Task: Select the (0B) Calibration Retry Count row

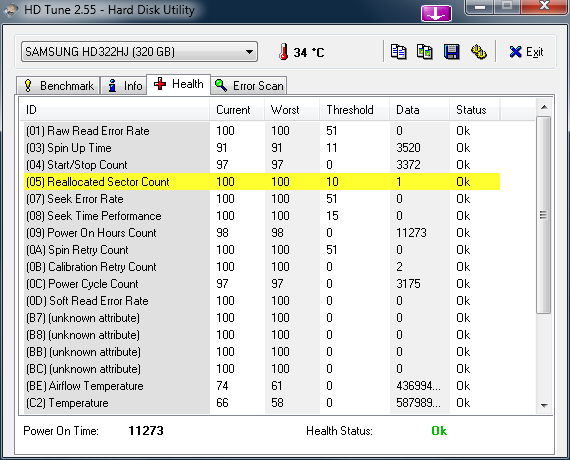Action: point(262,267)
